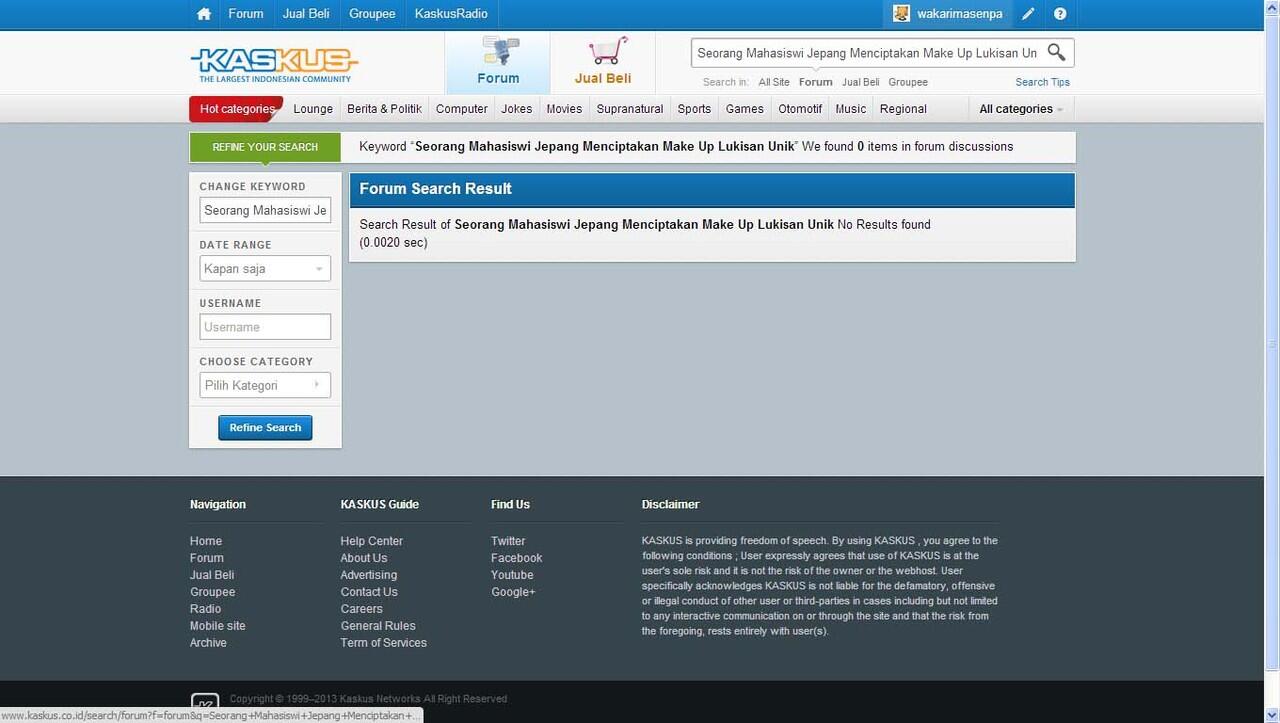Viewport: 1280px width, 723px height.
Task: Switch to the Forum tab with icon
Action: (498, 63)
